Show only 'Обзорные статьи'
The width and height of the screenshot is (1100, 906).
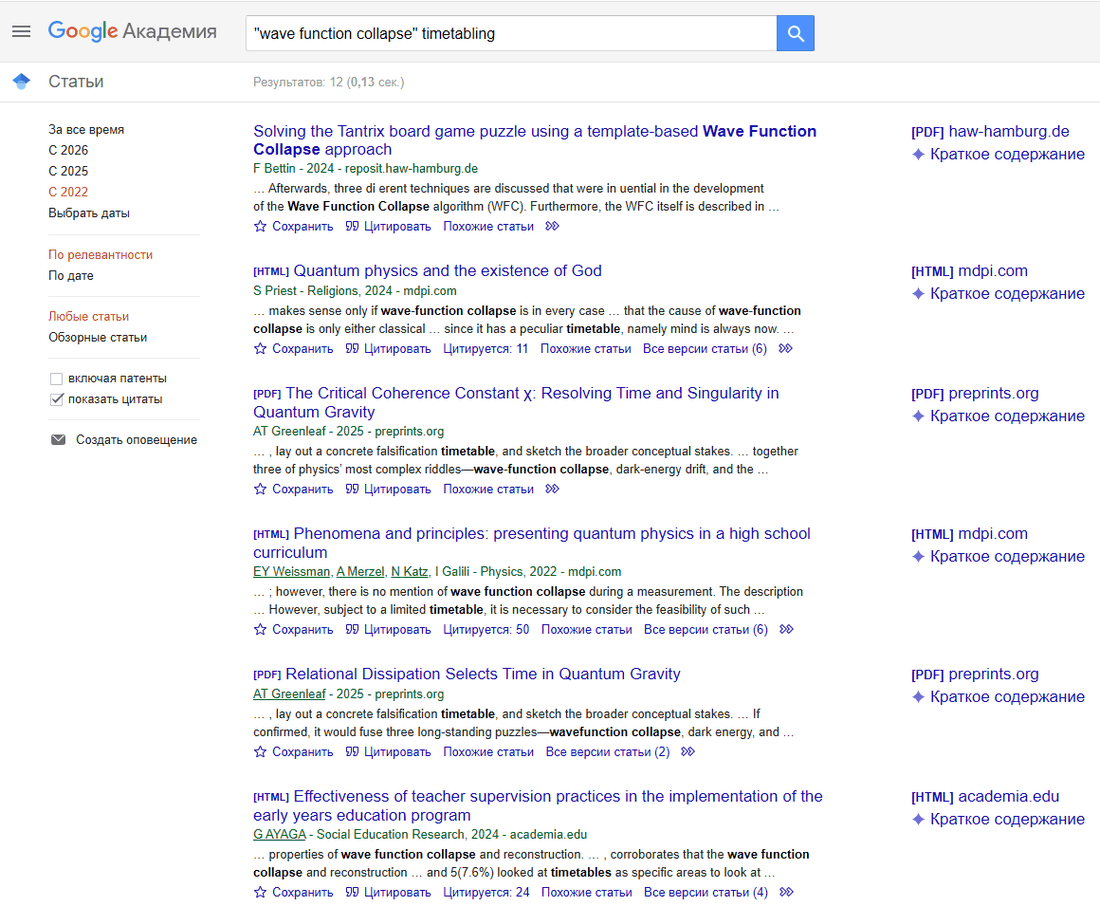coord(98,337)
